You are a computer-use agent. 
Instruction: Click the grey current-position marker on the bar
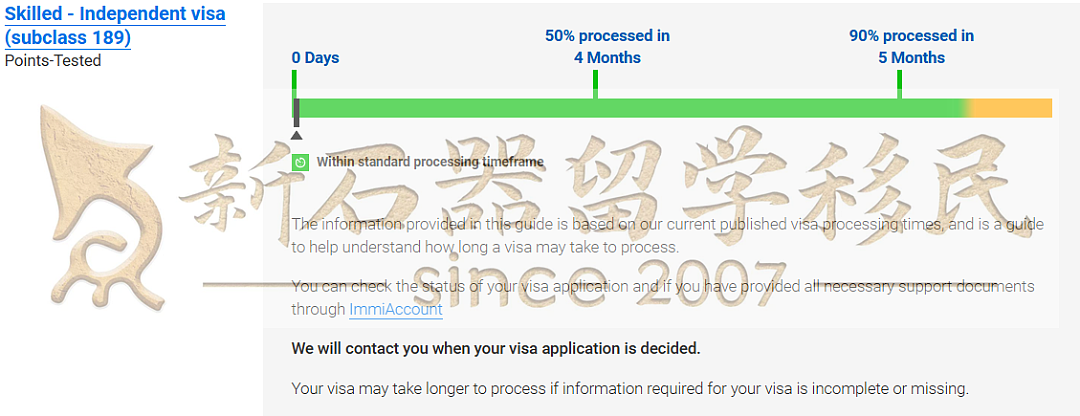(x=296, y=112)
